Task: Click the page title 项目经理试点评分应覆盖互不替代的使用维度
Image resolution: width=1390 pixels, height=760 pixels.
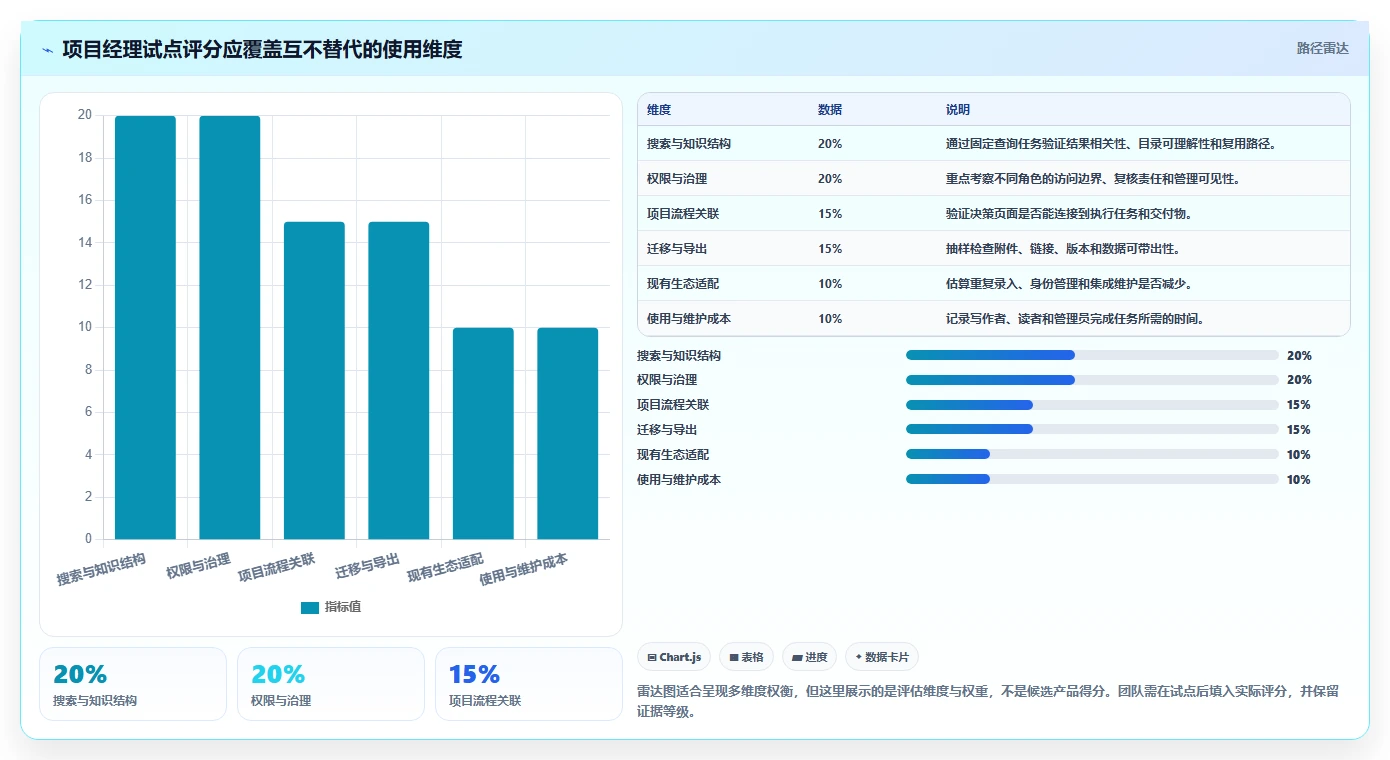Action: pos(262,49)
